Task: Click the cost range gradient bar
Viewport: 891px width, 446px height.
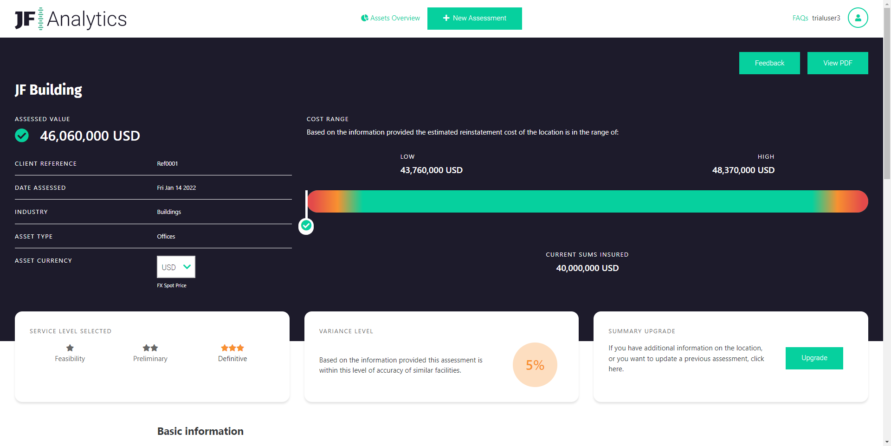Action: 588,201
